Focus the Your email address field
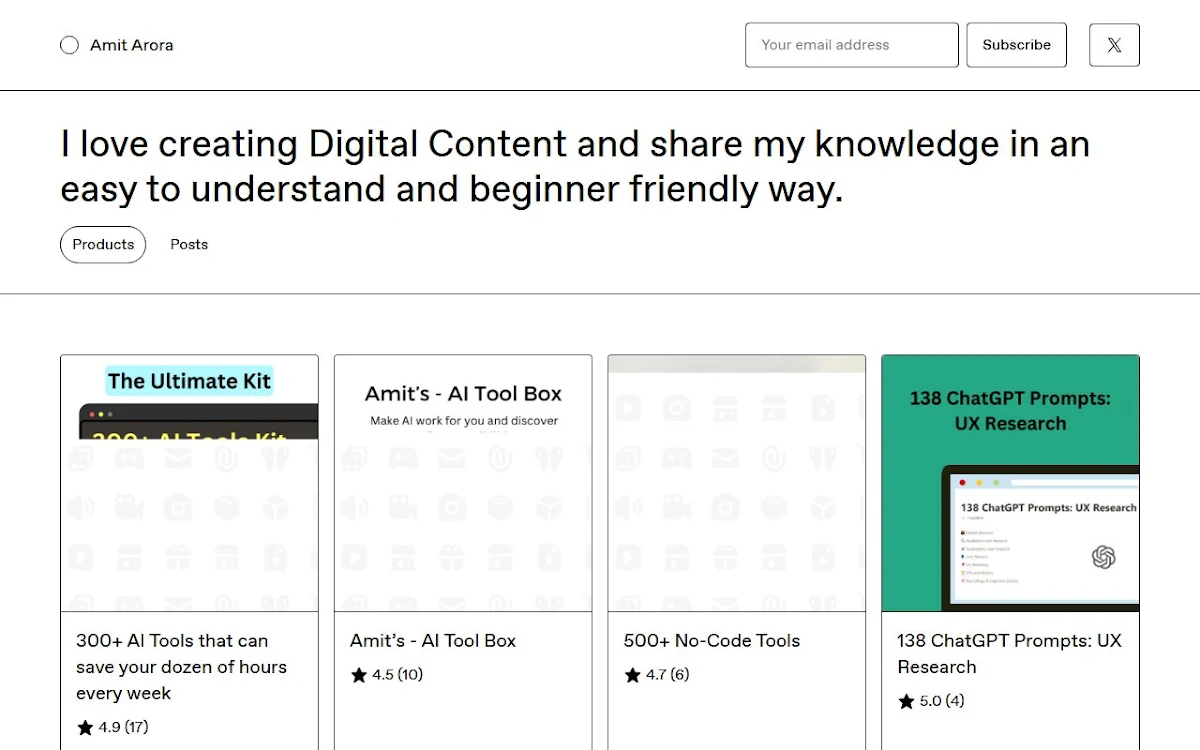 (852, 45)
